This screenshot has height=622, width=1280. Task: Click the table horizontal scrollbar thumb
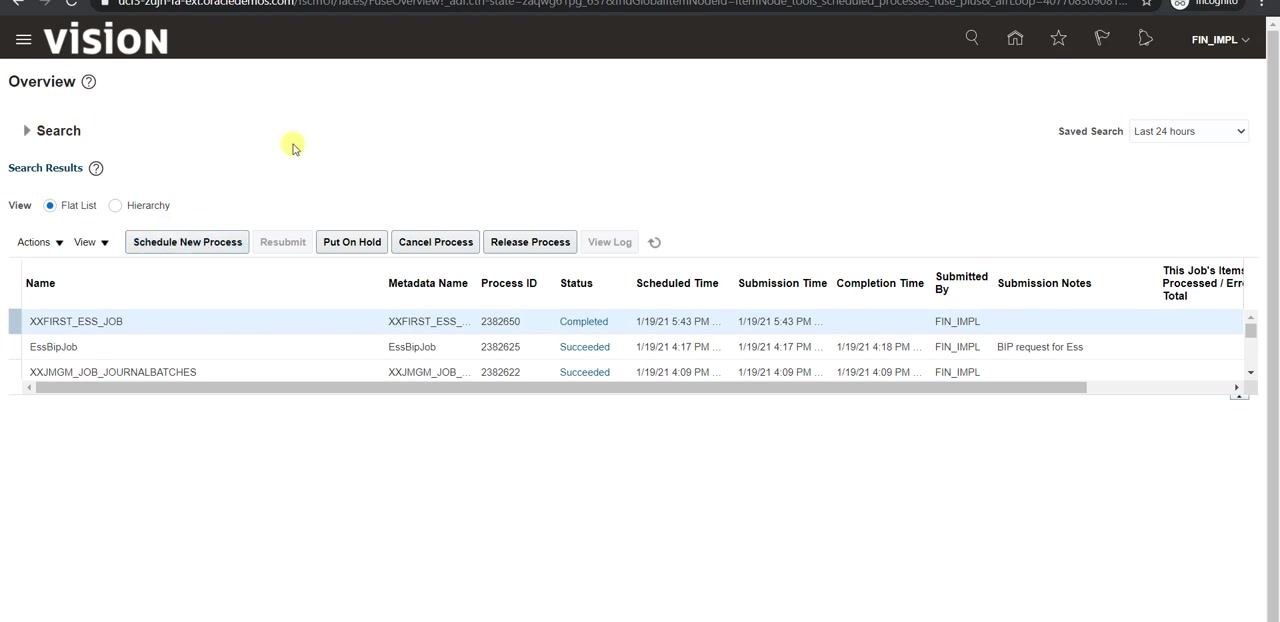tap(561, 387)
